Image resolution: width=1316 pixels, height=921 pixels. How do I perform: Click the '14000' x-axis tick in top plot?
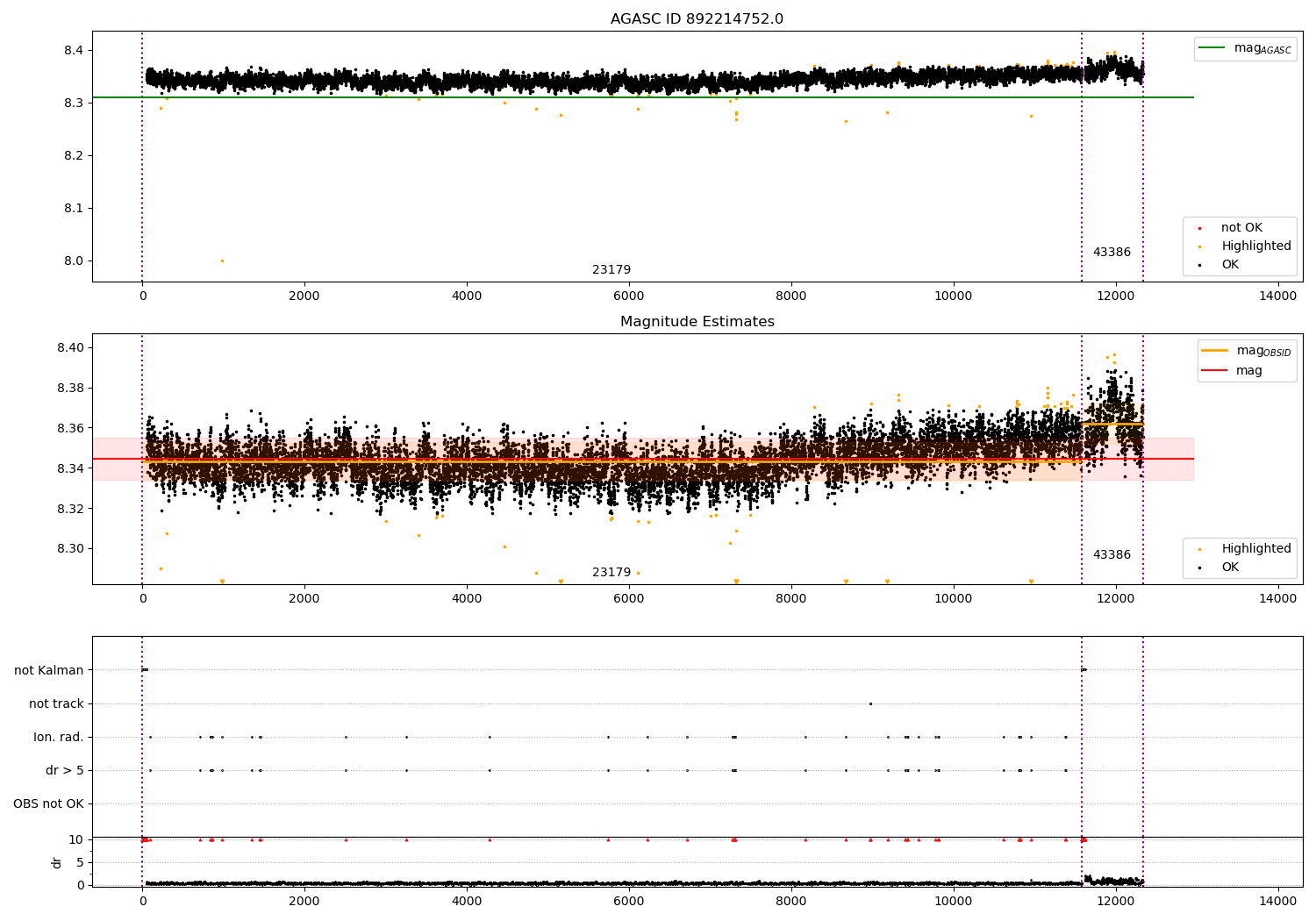point(1277,296)
